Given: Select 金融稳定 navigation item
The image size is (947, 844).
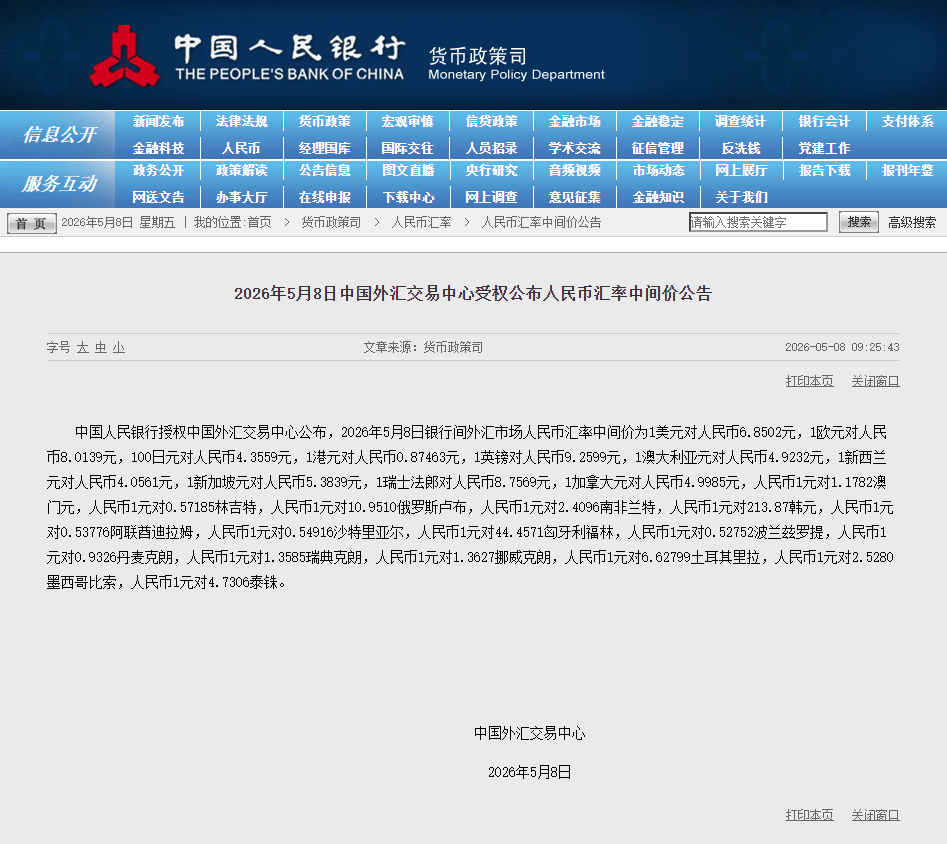Looking at the screenshot, I should tap(658, 121).
